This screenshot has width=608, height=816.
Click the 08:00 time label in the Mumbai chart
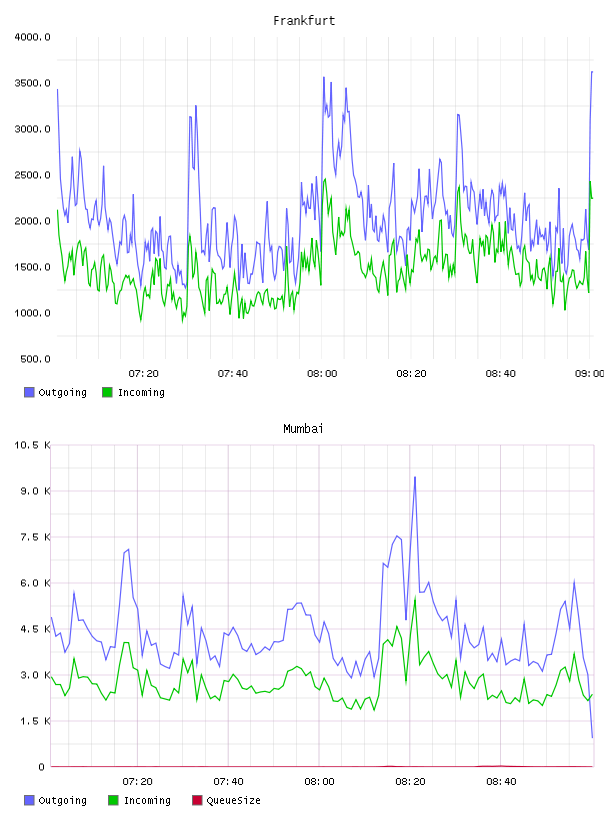pos(319,782)
